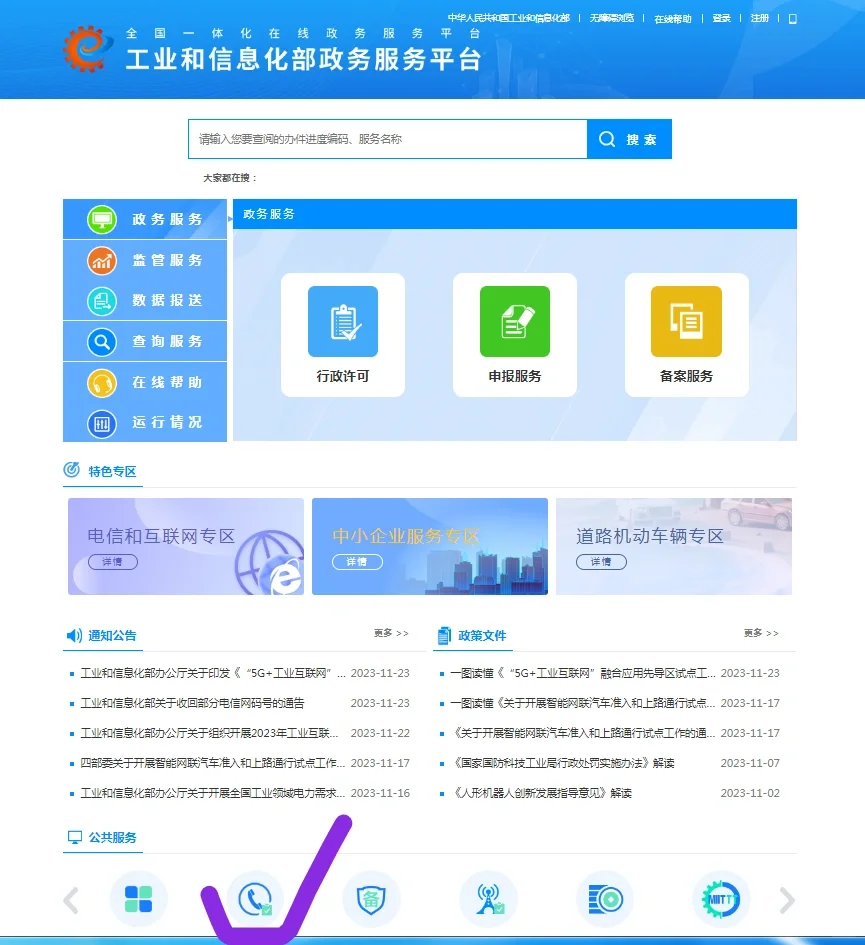Select 查询服务 in the left sidebar
The image size is (865, 945).
[146, 341]
